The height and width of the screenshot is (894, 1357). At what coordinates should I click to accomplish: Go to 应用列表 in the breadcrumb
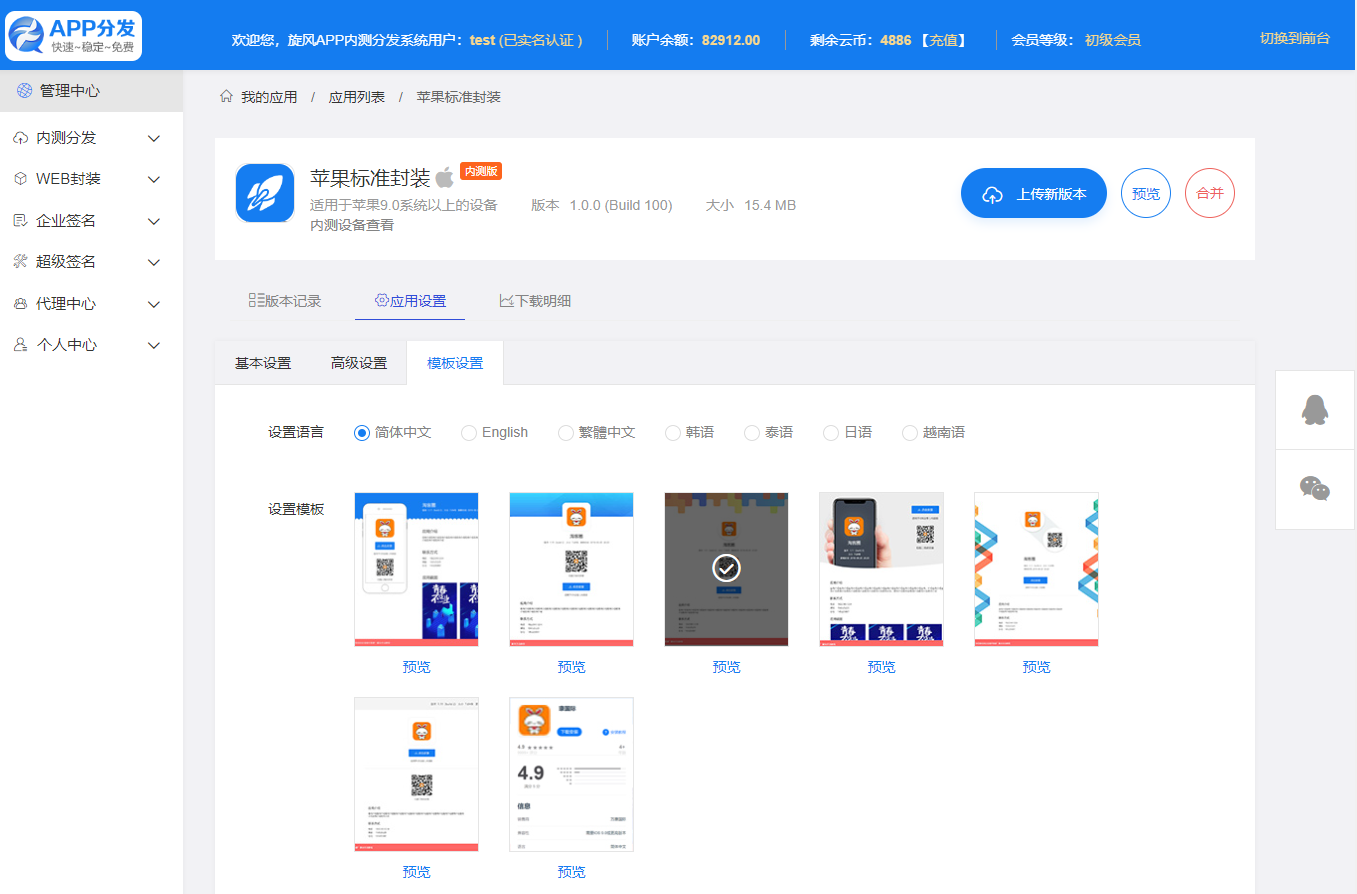[357, 97]
